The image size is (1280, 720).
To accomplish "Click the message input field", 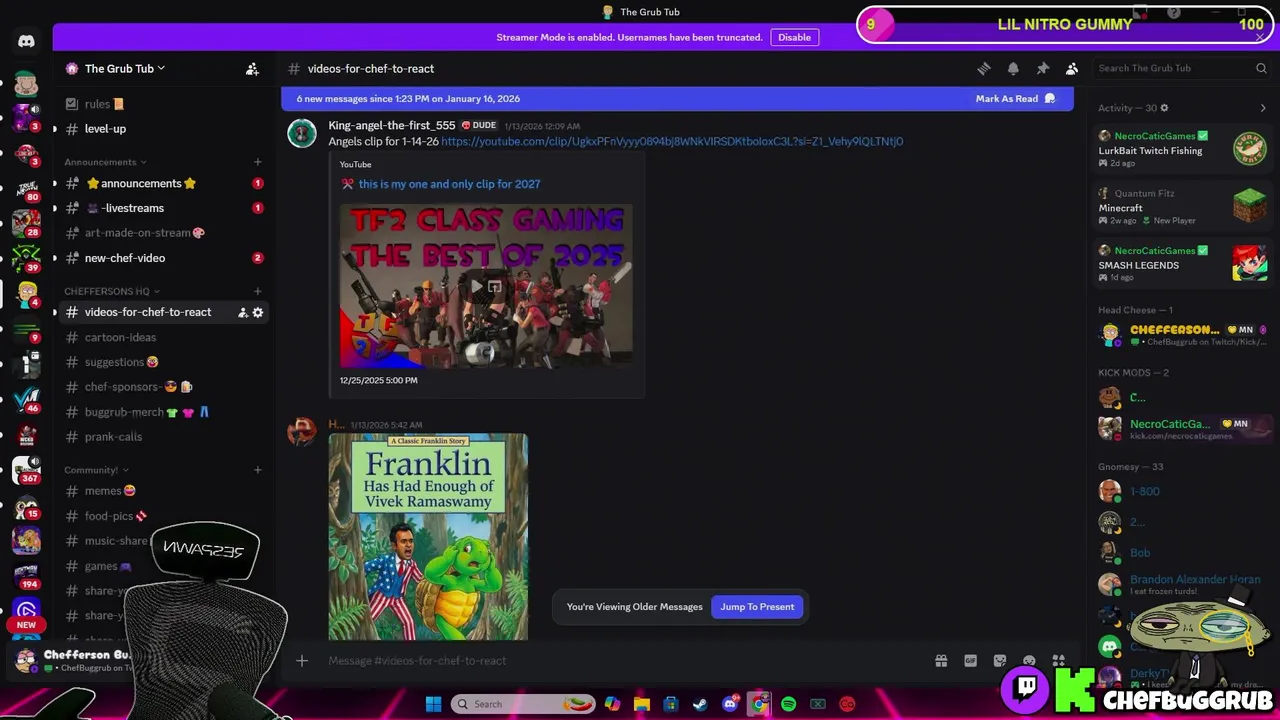I will (x=620, y=660).
